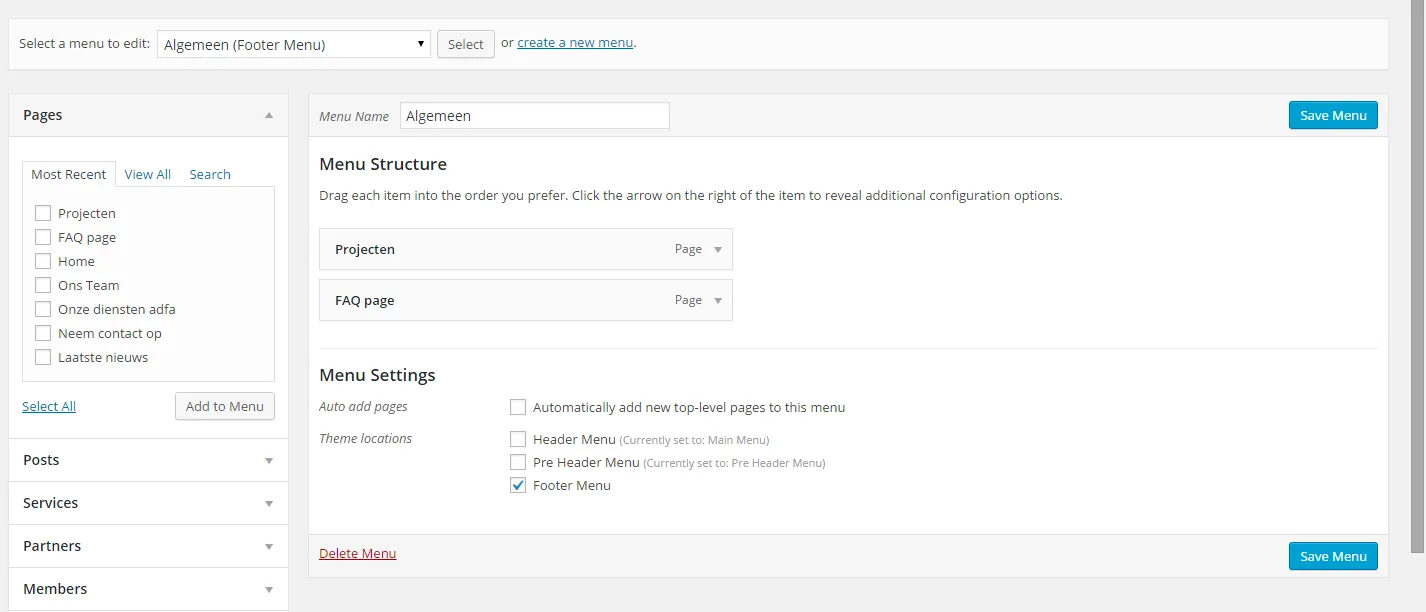Tick the Ons Team page checkbox
Screen dimensions: 1426x612
point(43,285)
